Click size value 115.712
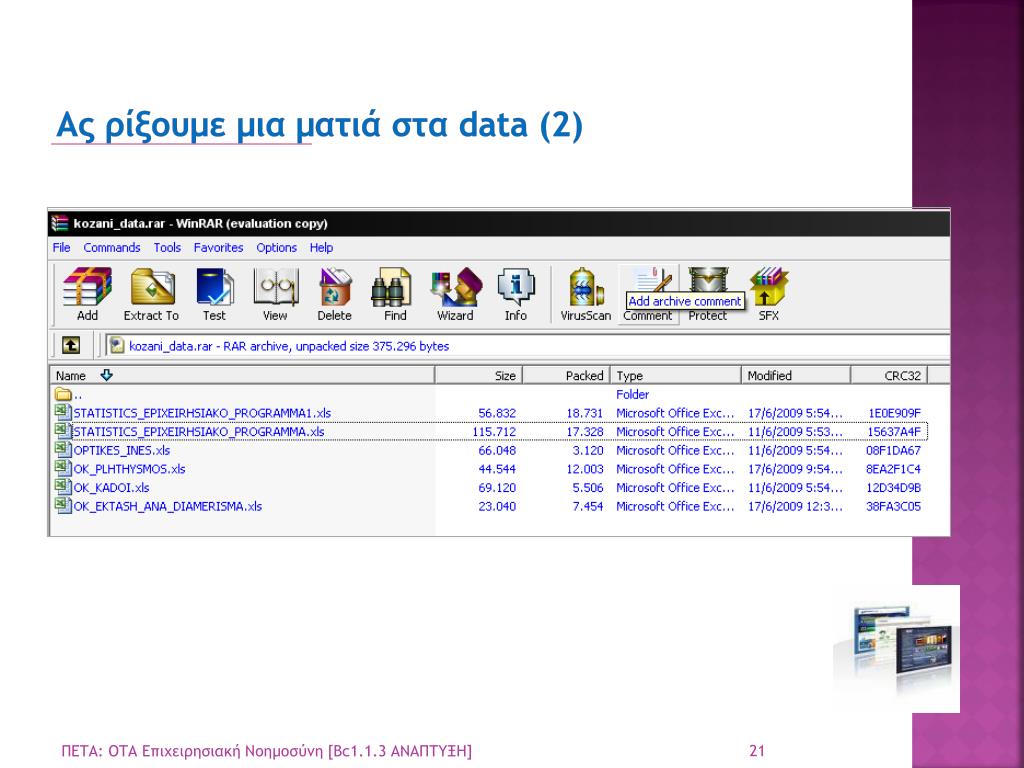Viewport: 1024px width, 768px height. (x=494, y=432)
